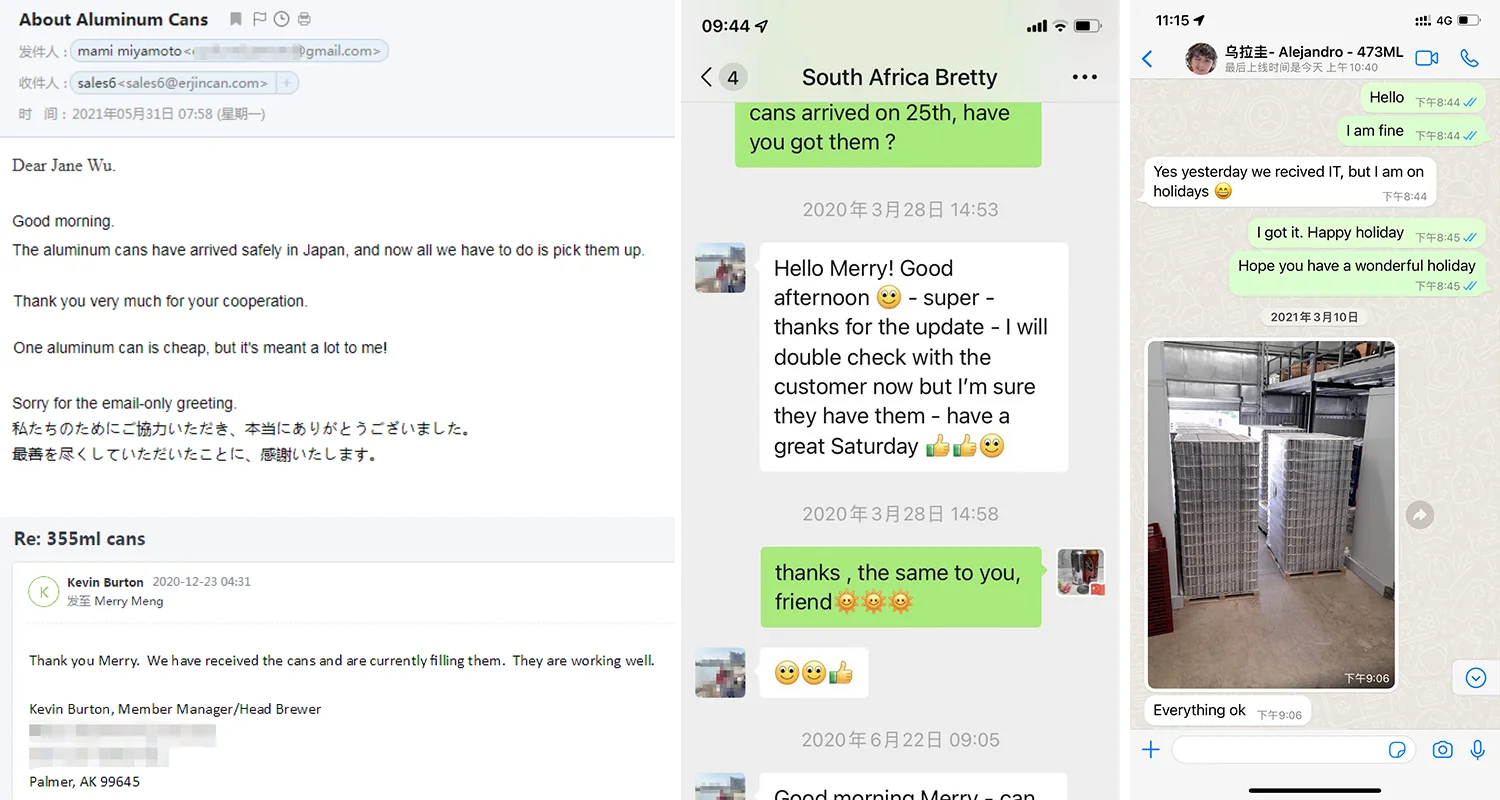Viewport: 1500px width, 800px height.
Task: Bookmark the About Aluminum Cans email
Action: [236, 19]
